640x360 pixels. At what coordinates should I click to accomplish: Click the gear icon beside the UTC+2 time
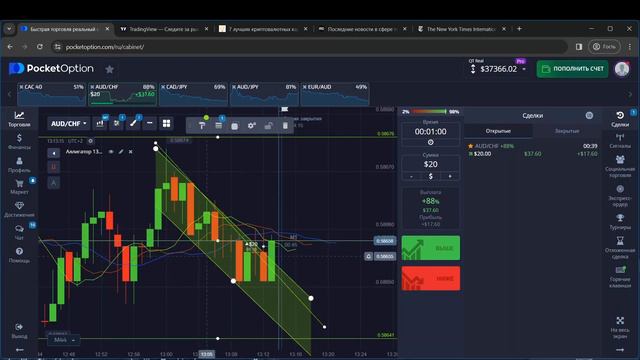coord(91,141)
